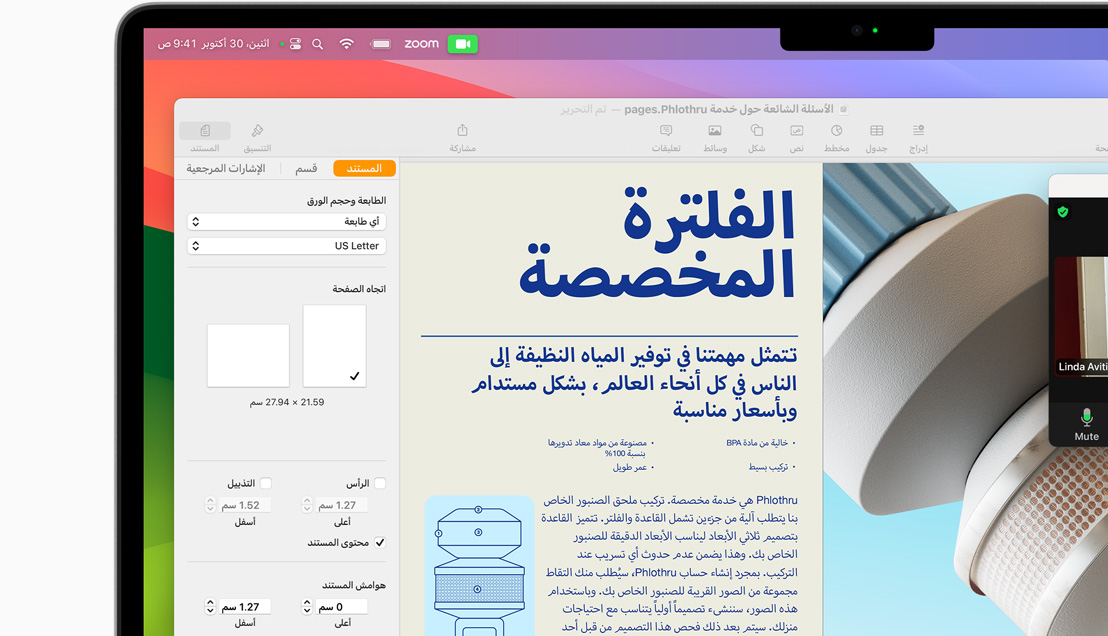
Task: Click the top margin 0 input field
Action: point(341,607)
